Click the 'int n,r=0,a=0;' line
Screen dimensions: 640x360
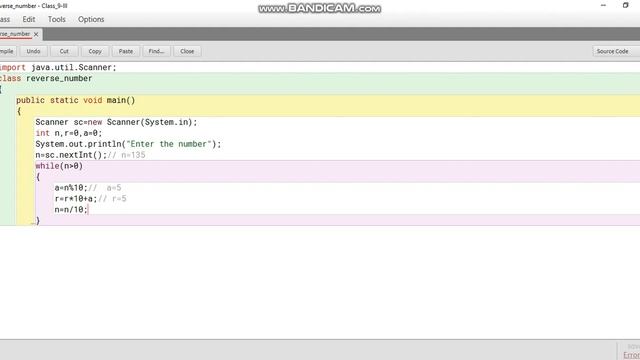tap(69, 133)
